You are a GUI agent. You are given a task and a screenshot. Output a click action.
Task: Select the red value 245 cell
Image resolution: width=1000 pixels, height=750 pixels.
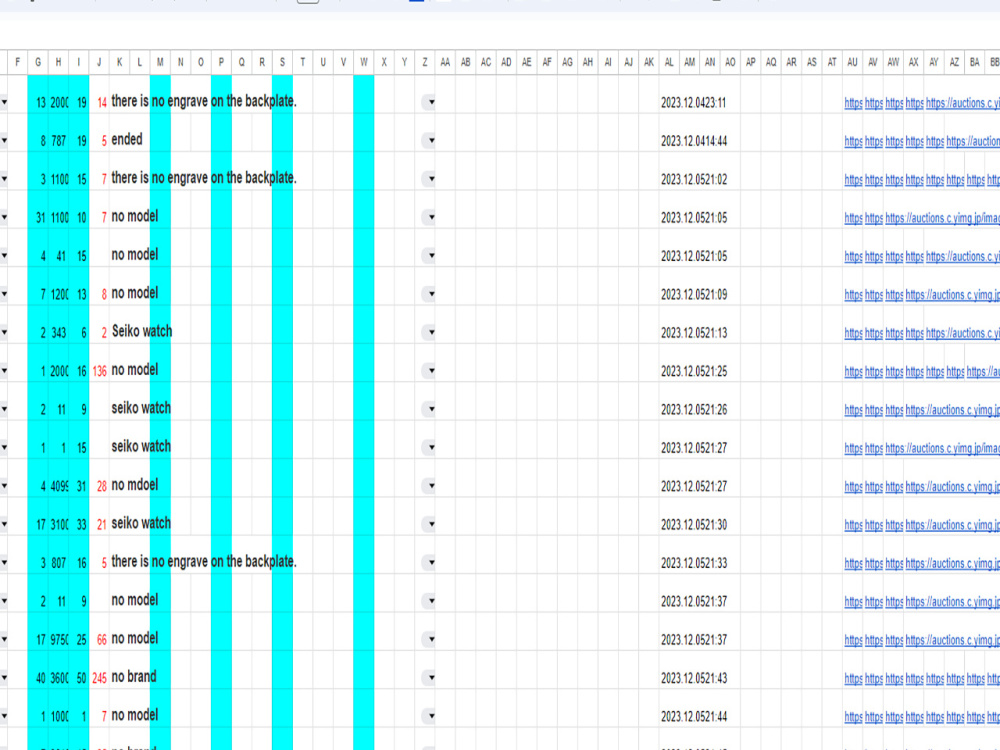99,678
